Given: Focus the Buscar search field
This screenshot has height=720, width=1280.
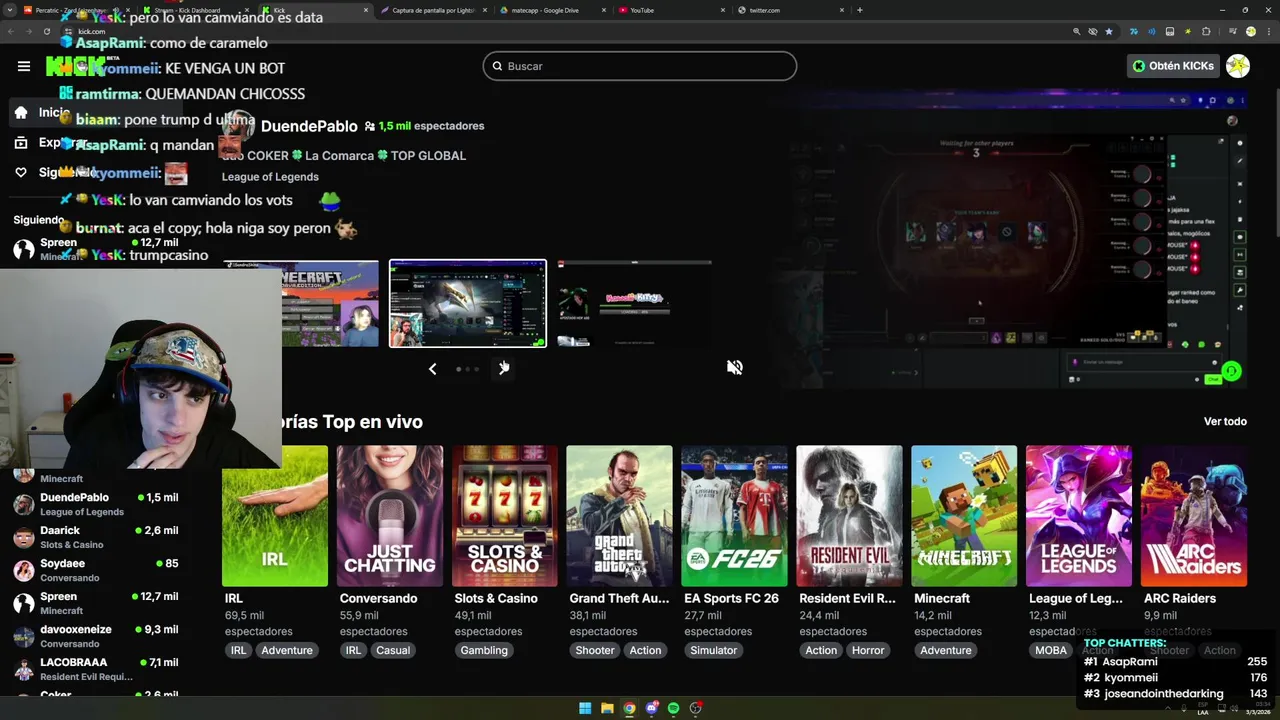Looking at the screenshot, I should (640, 66).
